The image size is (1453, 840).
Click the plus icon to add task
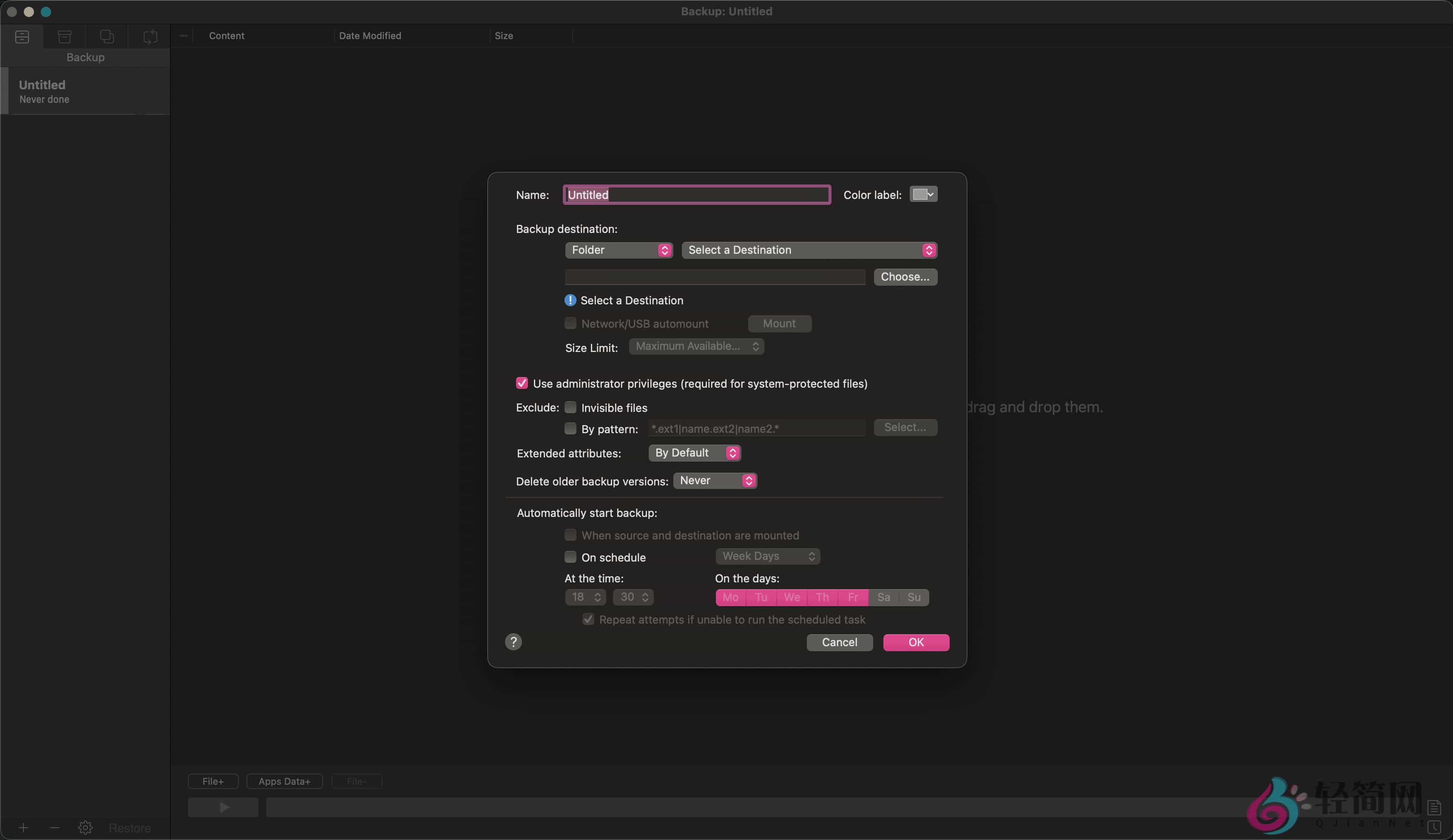point(23,828)
